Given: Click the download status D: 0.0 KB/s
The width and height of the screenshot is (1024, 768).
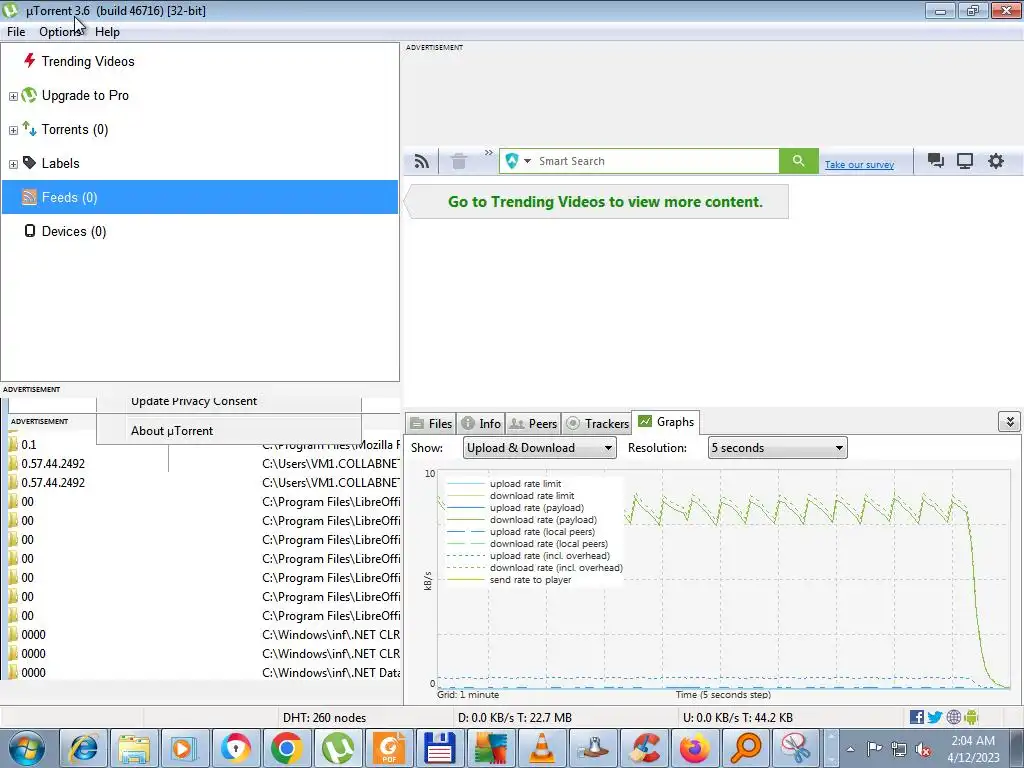Looking at the screenshot, I should [x=515, y=718].
